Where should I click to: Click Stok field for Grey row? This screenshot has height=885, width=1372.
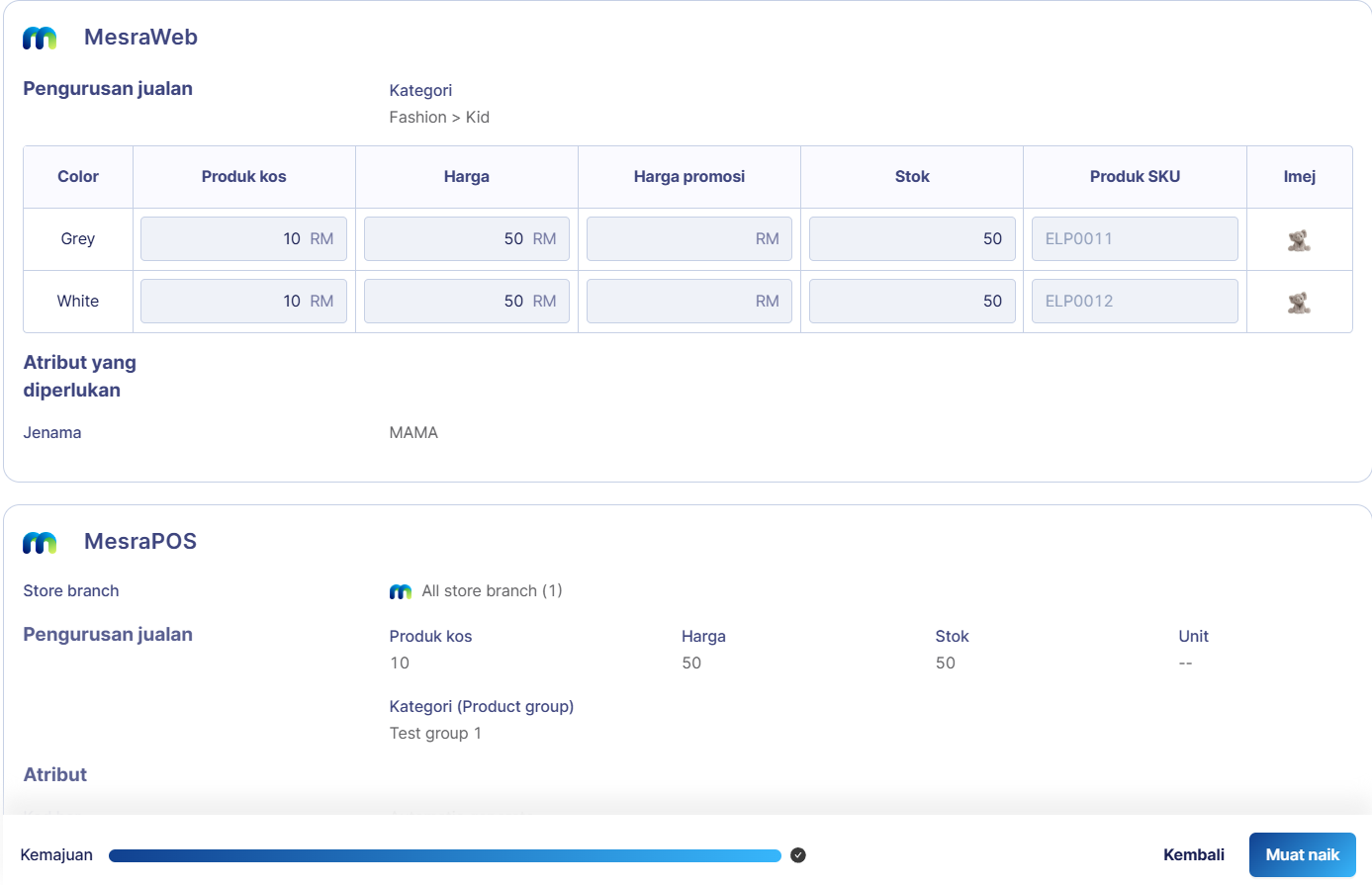(911, 239)
